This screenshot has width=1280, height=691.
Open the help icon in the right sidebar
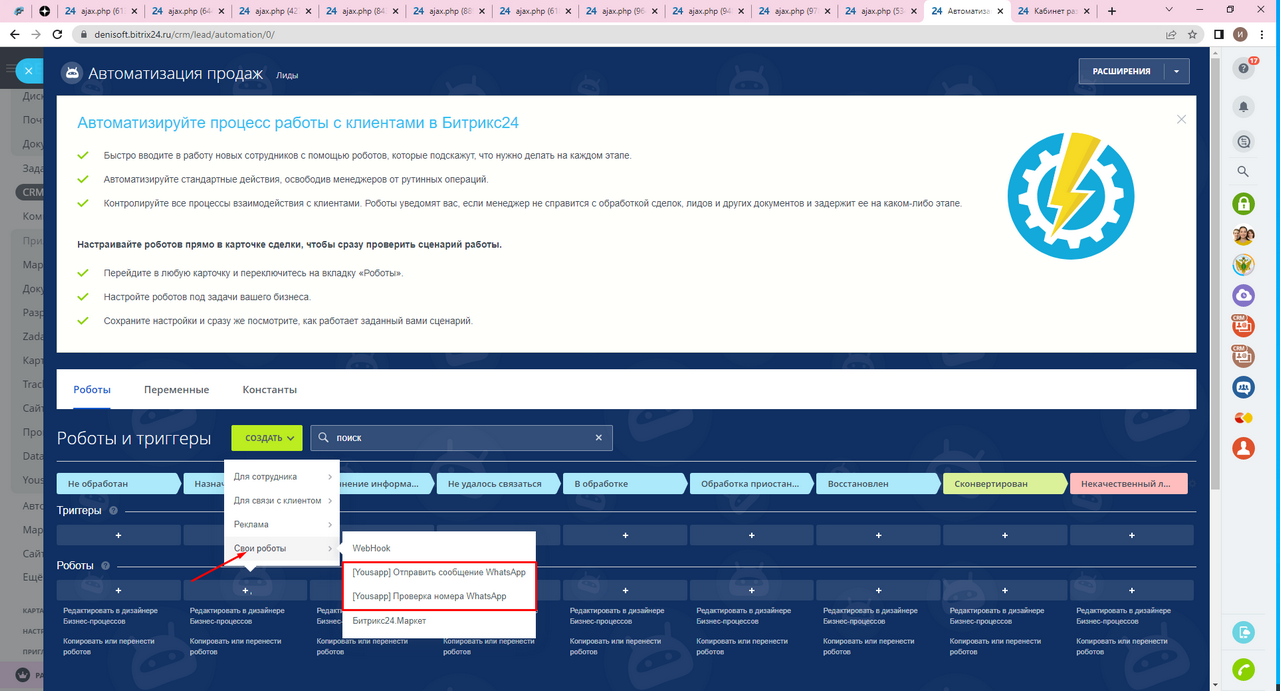click(1244, 69)
